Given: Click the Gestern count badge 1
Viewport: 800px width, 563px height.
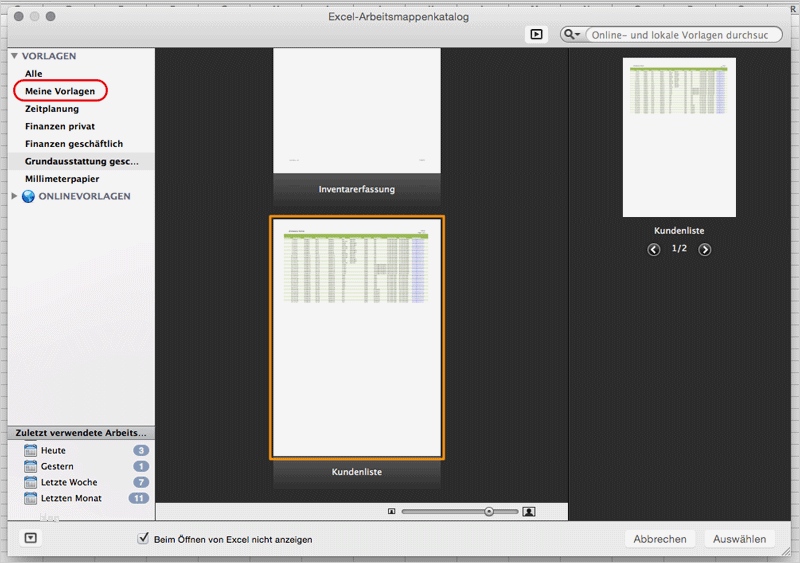Looking at the screenshot, I should (x=141, y=466).
